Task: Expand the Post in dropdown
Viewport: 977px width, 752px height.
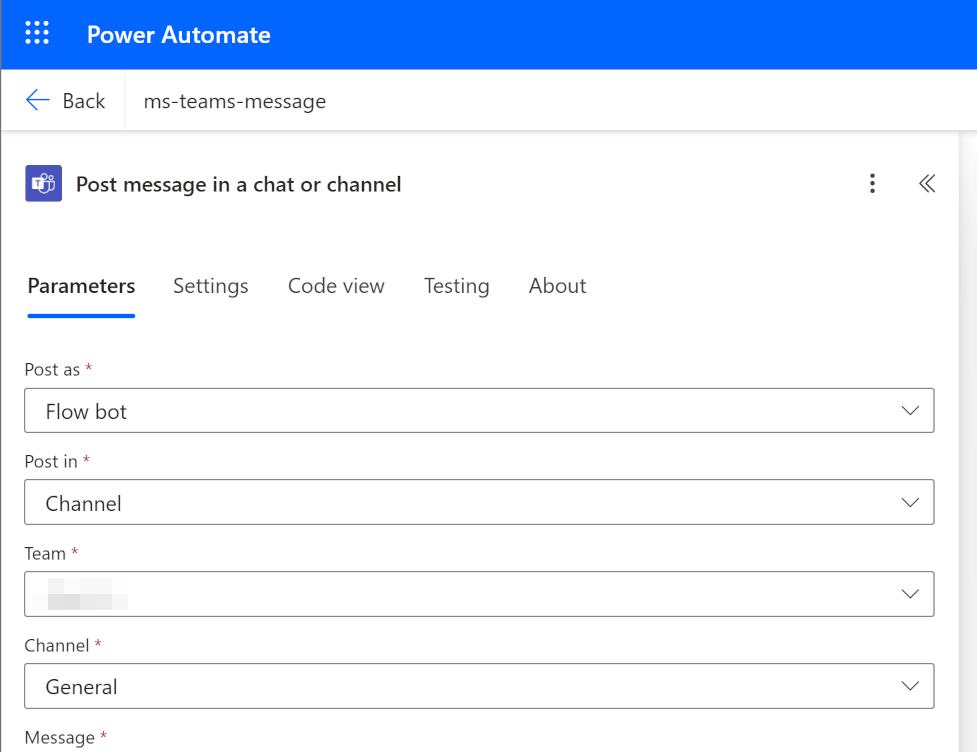Action: coord(909,502)
